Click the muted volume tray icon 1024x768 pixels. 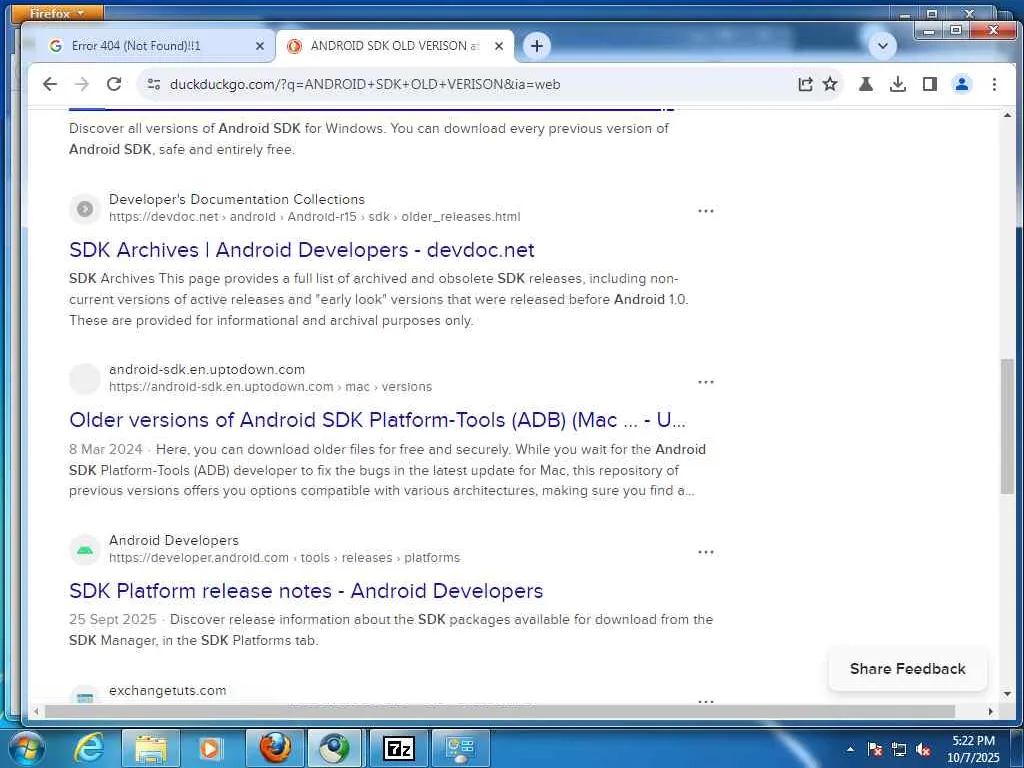[x=923, y=750]
